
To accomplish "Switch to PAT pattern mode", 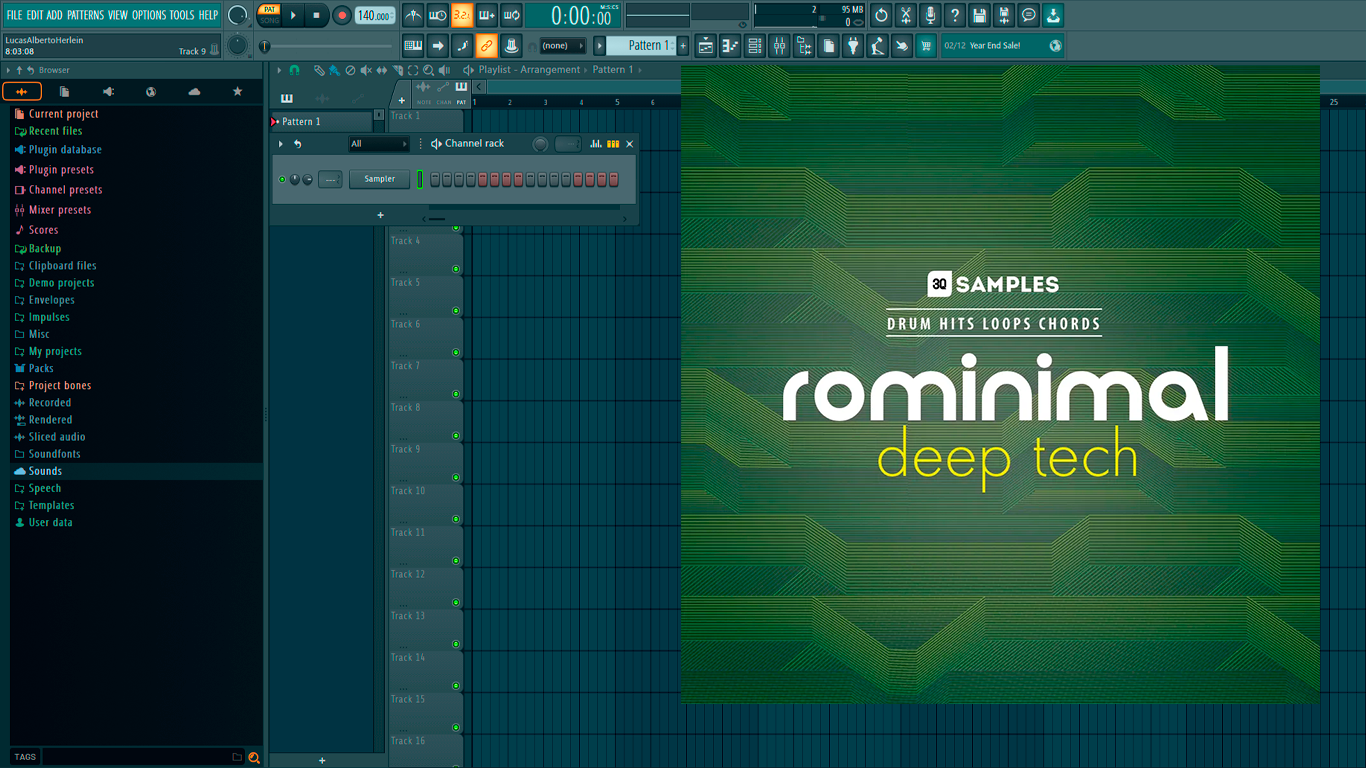I will click(x=270, y=10).
